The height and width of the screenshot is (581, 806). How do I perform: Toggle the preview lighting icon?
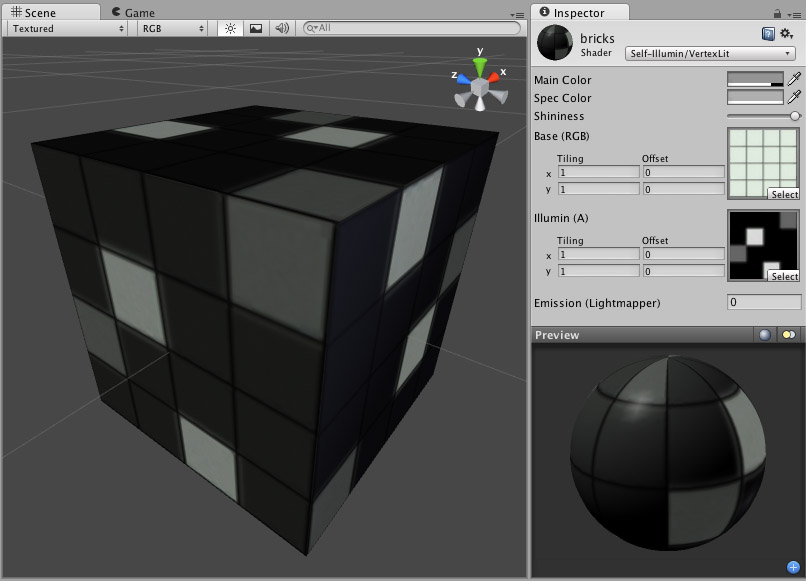(764, 335)
